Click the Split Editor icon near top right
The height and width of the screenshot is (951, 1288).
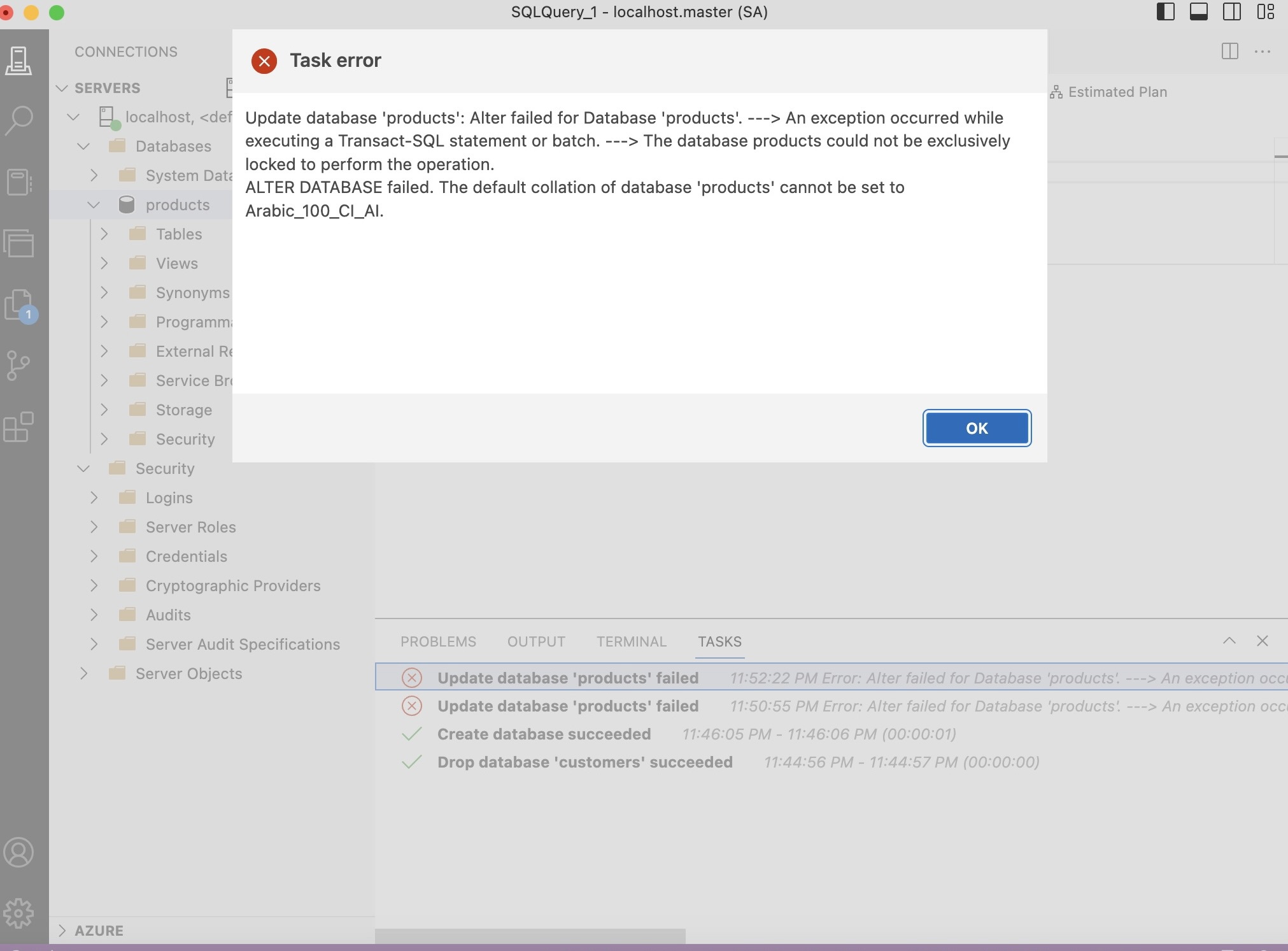(1231, 52)
